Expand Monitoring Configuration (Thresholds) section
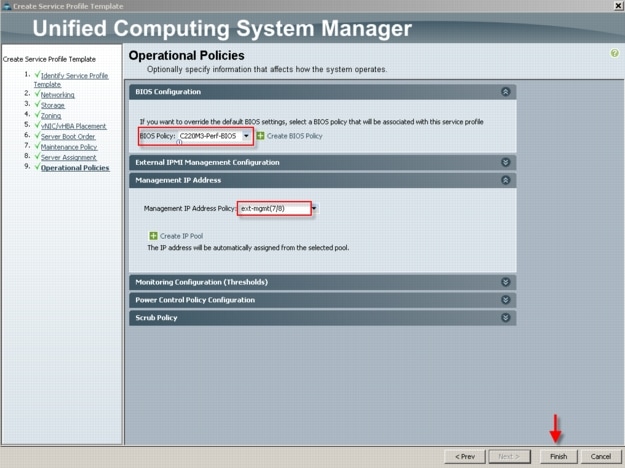The image size is (625, 468). point(505,282)
